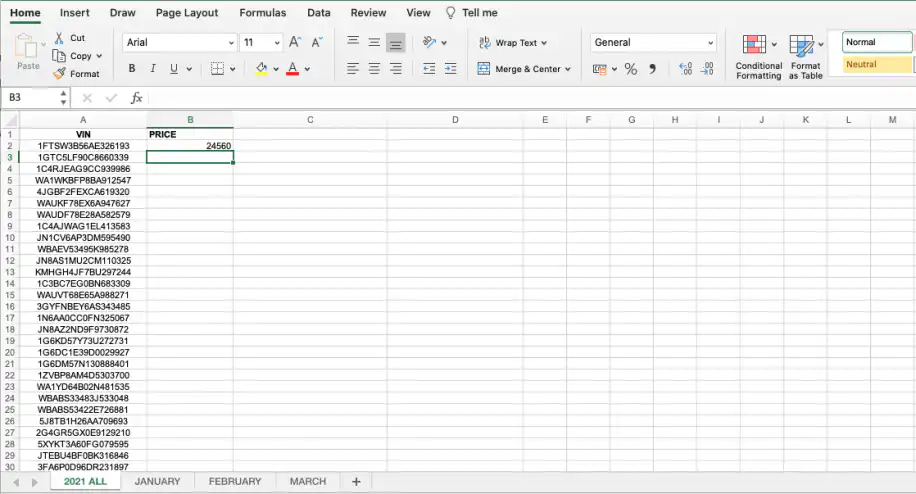Select column C header
916x494 pixels.
(310, 120)
